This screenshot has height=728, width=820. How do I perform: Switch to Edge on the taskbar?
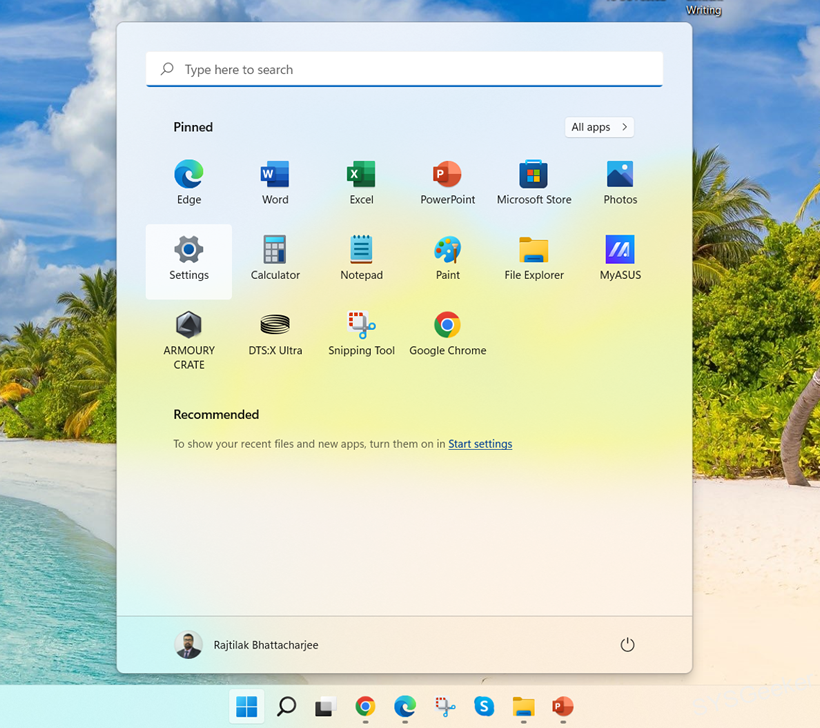pyautogui.click(x=405, y=707)
